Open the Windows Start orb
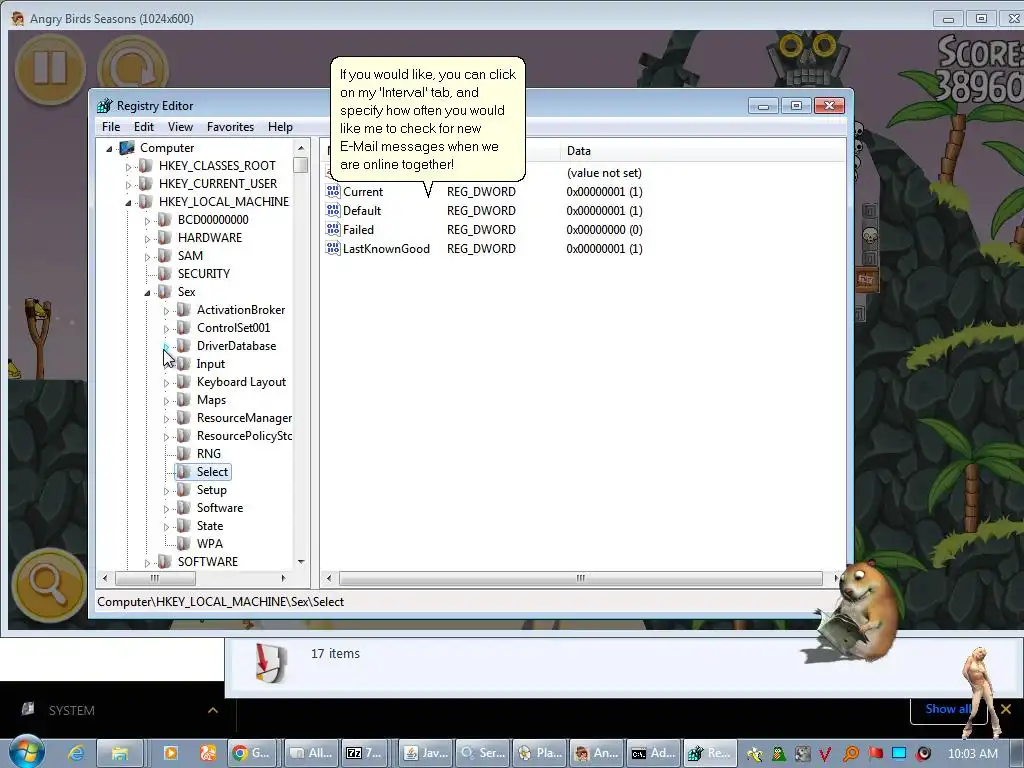Viewport: 1024px width, 768px height. 26,752
